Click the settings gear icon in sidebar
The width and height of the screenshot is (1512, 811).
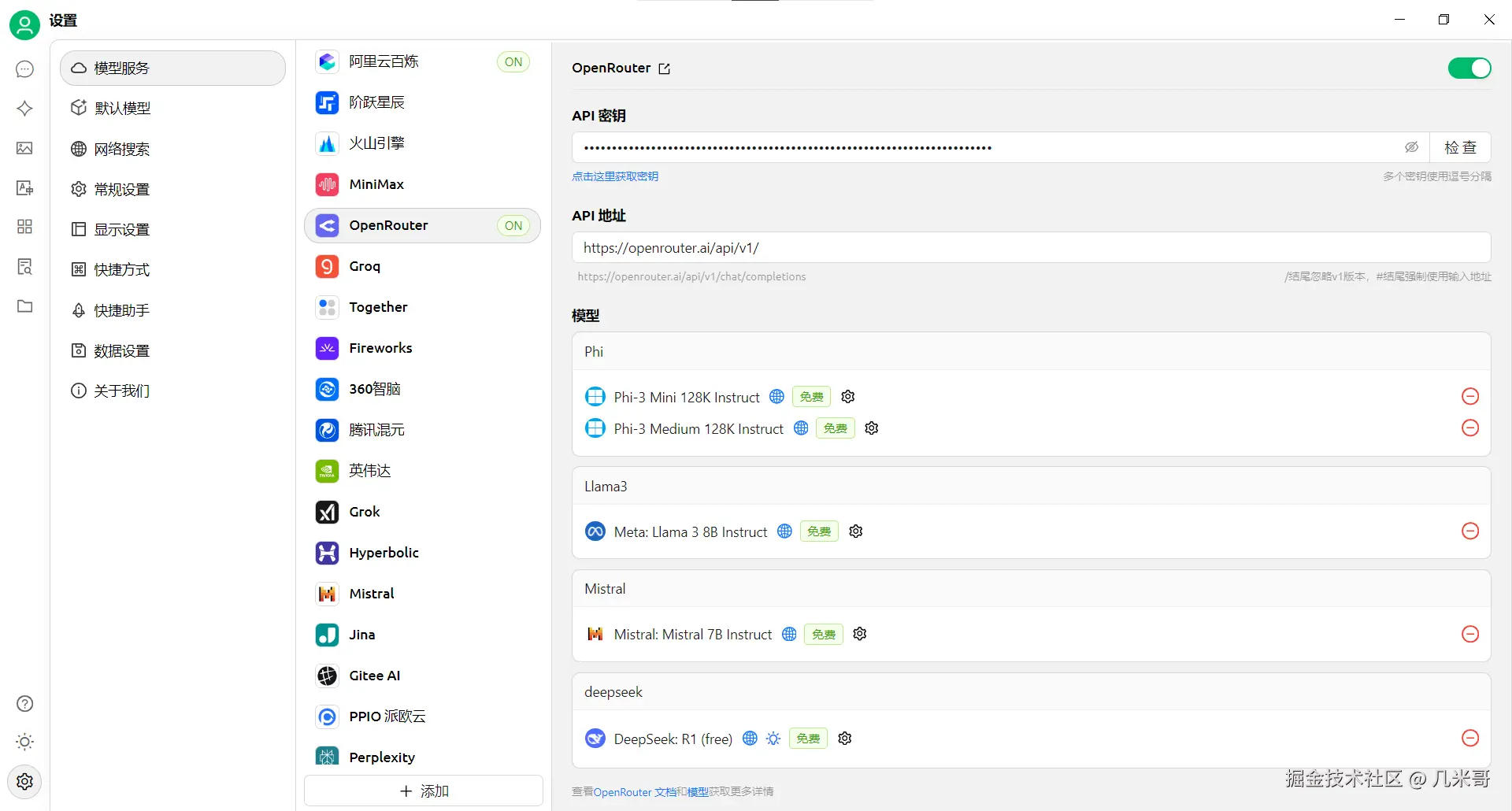click(25, 781)
